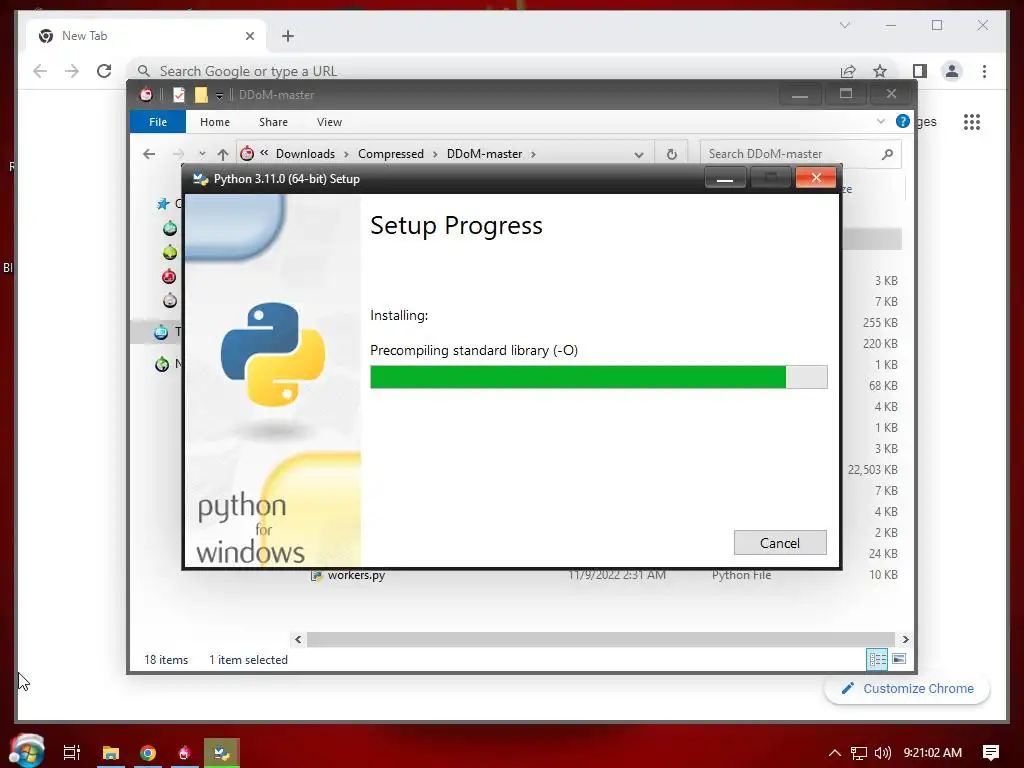Open volume control in system tray
The image size is (1024, 768).
pos(882,752)
